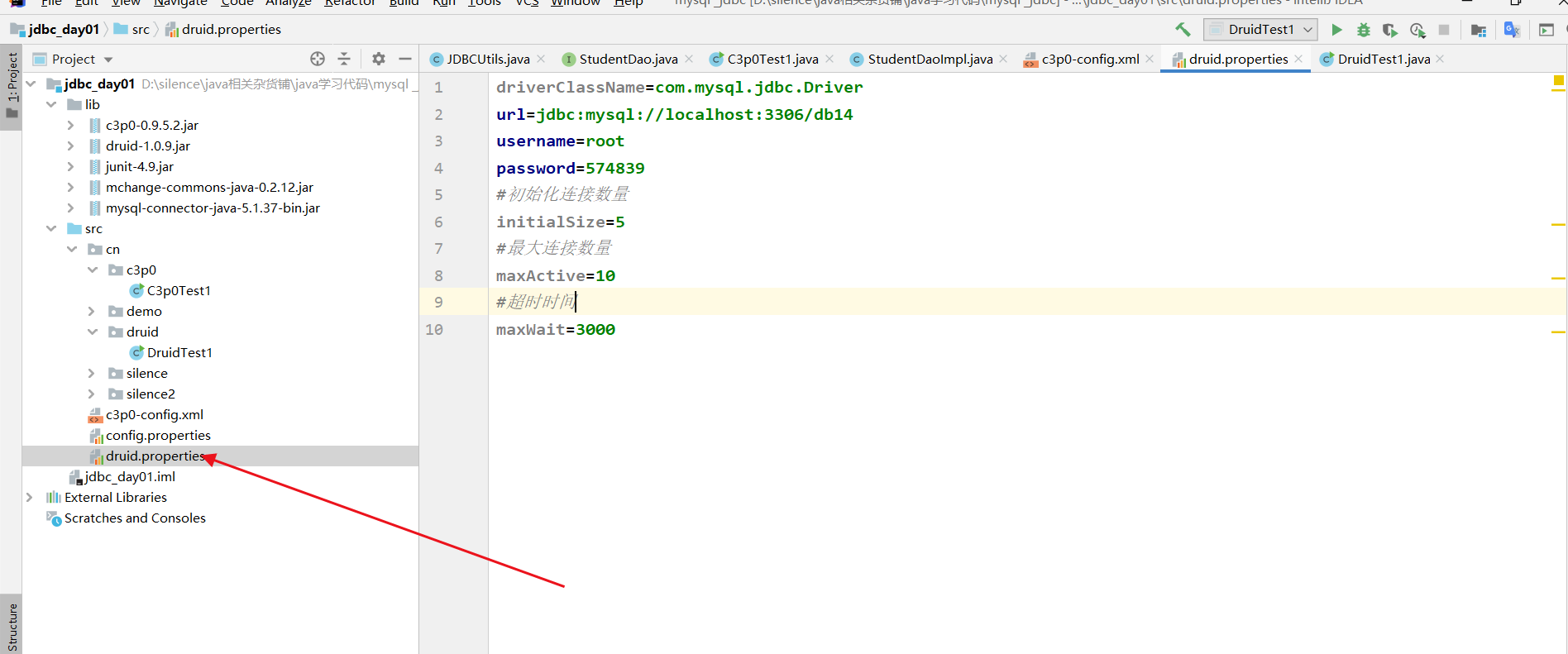Image resolution: width=1568 pixels, height=654 pixels.
Task: Place cursor on maxWait=3000 line
Action: 556,329
